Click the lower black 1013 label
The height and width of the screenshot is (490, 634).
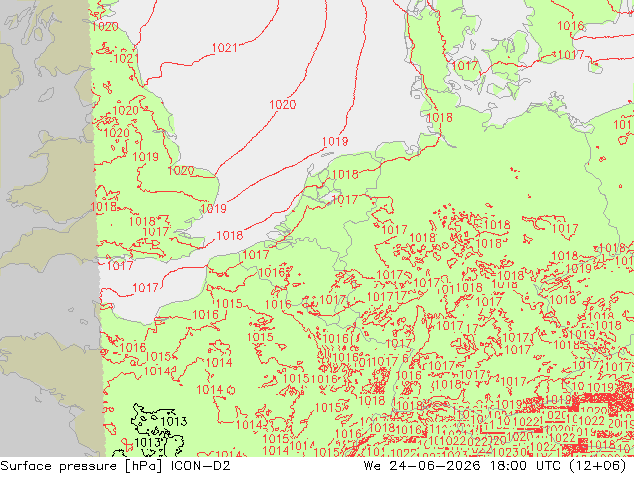[x=147, y=442]
